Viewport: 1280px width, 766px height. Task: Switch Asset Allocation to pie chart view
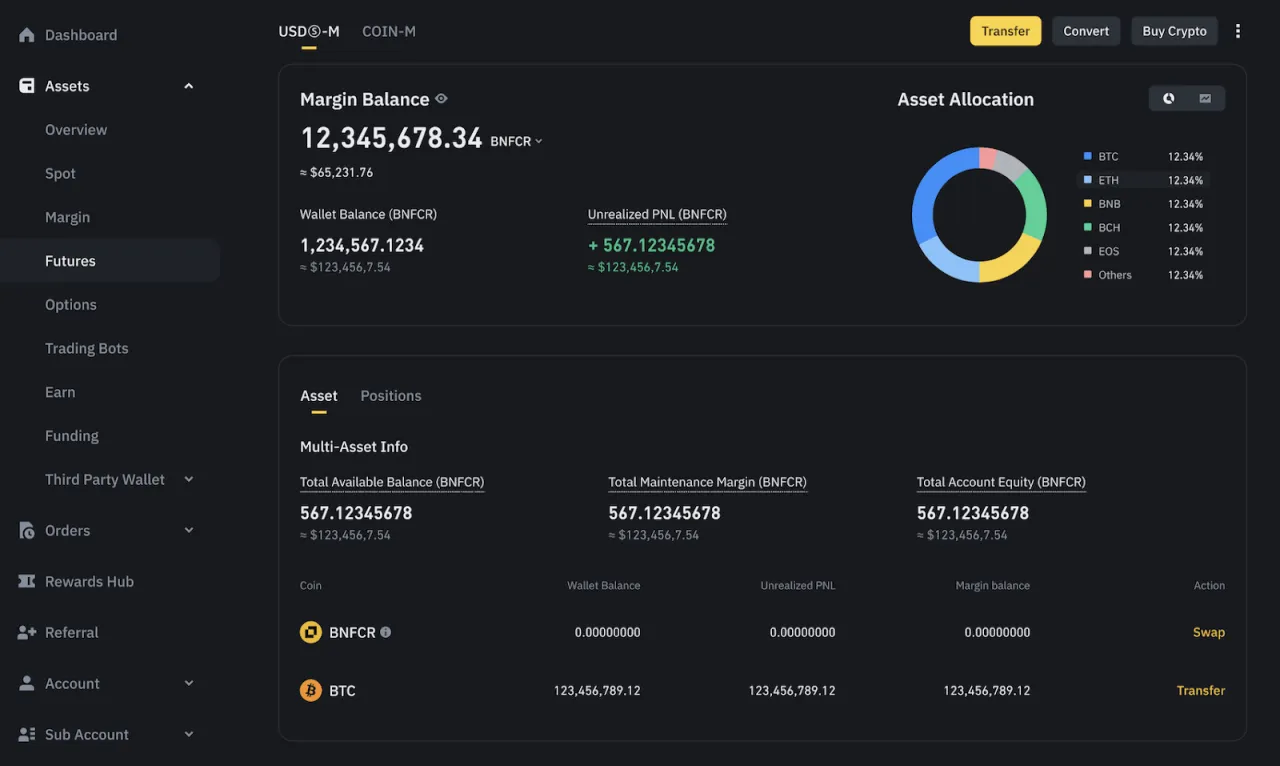point(1168,98)
